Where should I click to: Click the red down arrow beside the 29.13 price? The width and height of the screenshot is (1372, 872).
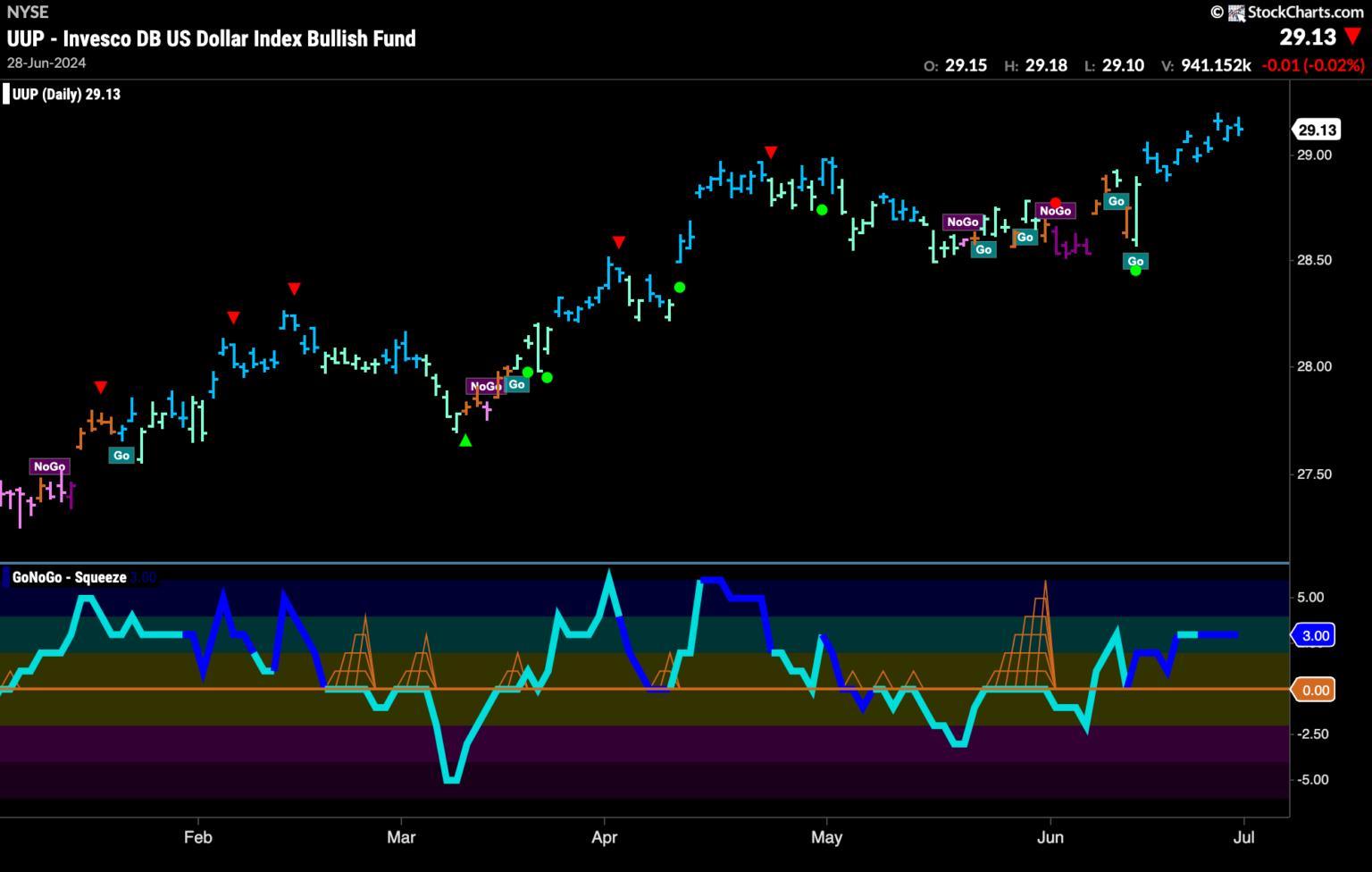click(x=1353, y=38)
